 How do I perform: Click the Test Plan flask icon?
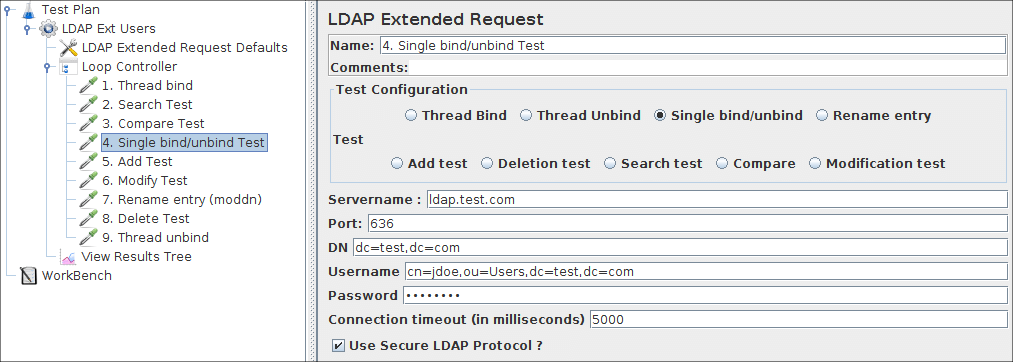(28, 10)
